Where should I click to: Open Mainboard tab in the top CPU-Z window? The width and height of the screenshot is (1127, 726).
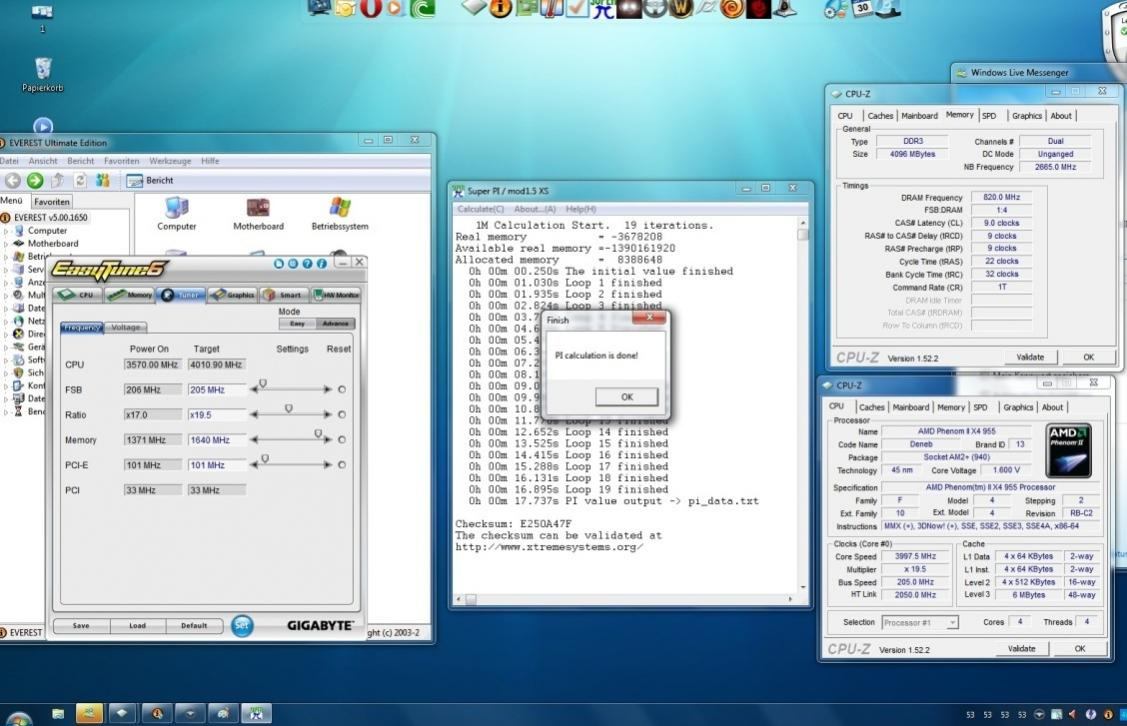click(919, 116)
